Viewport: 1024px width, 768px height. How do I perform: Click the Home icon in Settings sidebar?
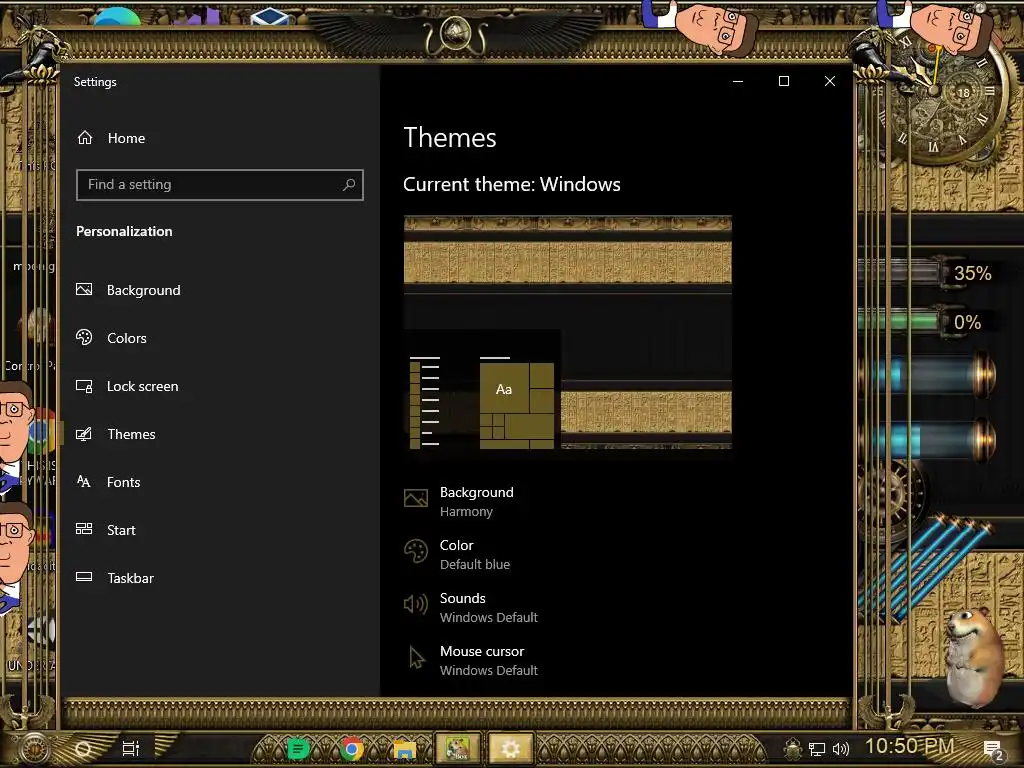(x=85, y=138)
